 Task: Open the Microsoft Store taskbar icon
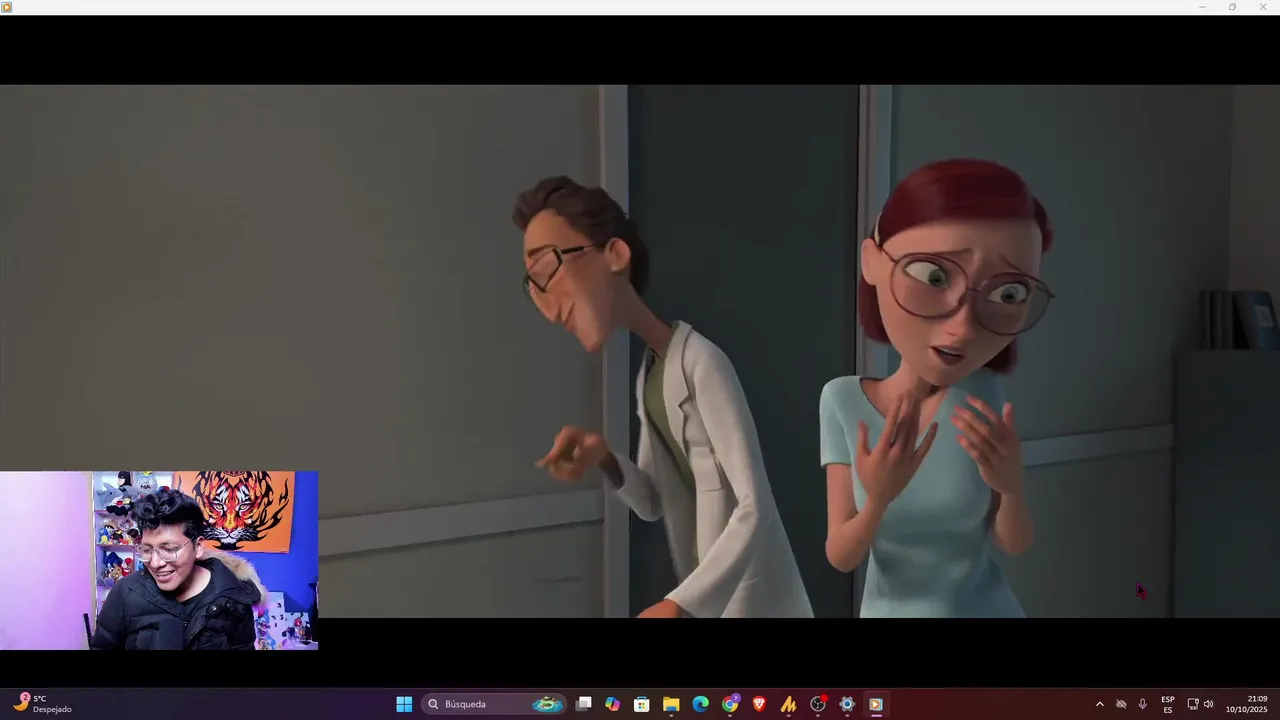642,704
